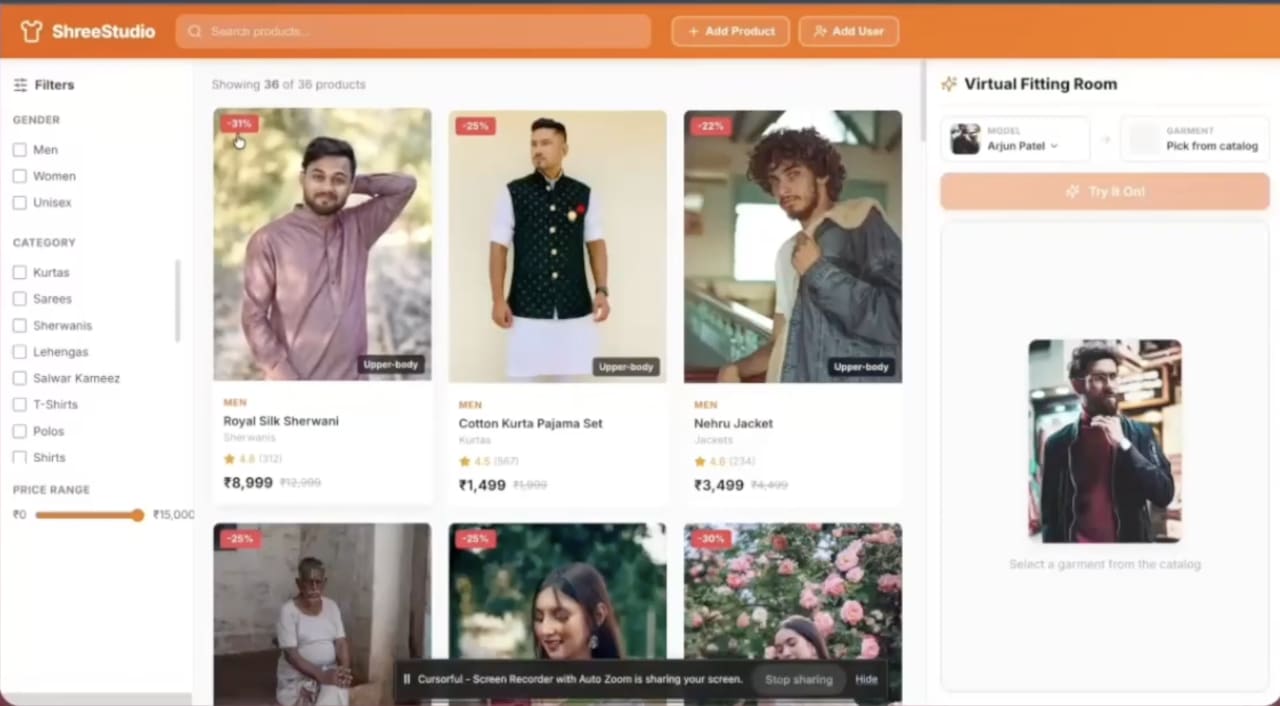Viewport: 1280px width, 706px height.
Task: Click the Add Product button
Action: pyautogui.click(x=730, y=31)
